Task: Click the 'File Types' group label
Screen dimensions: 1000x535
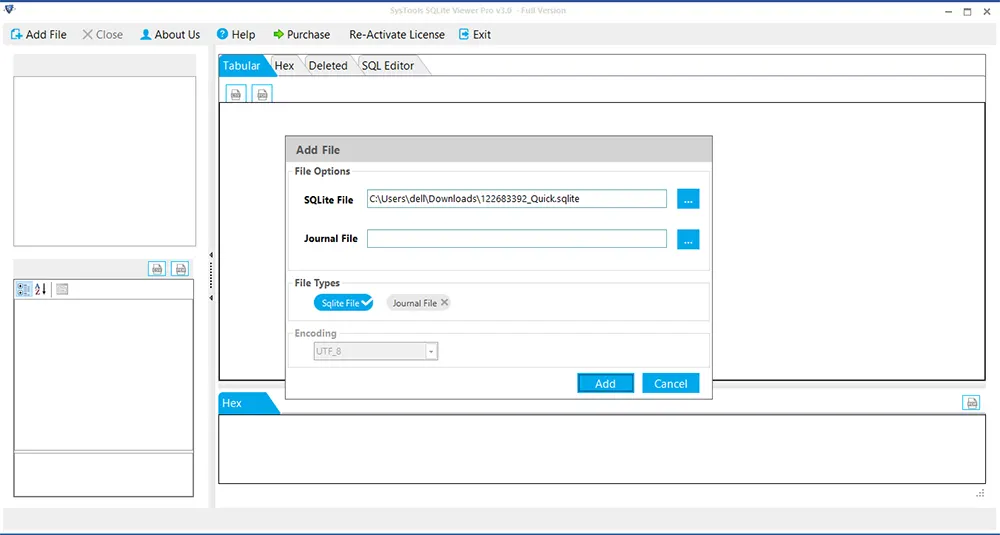Action: coord(317,282)
